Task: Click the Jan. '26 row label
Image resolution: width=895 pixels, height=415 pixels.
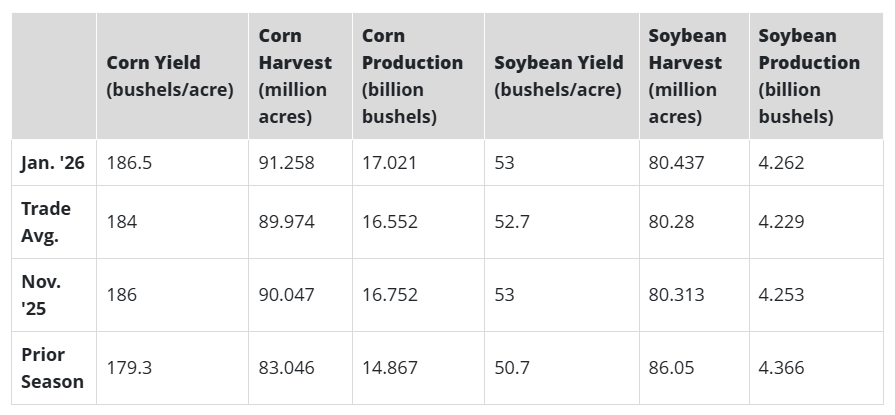Action: (x=53, y=162)
